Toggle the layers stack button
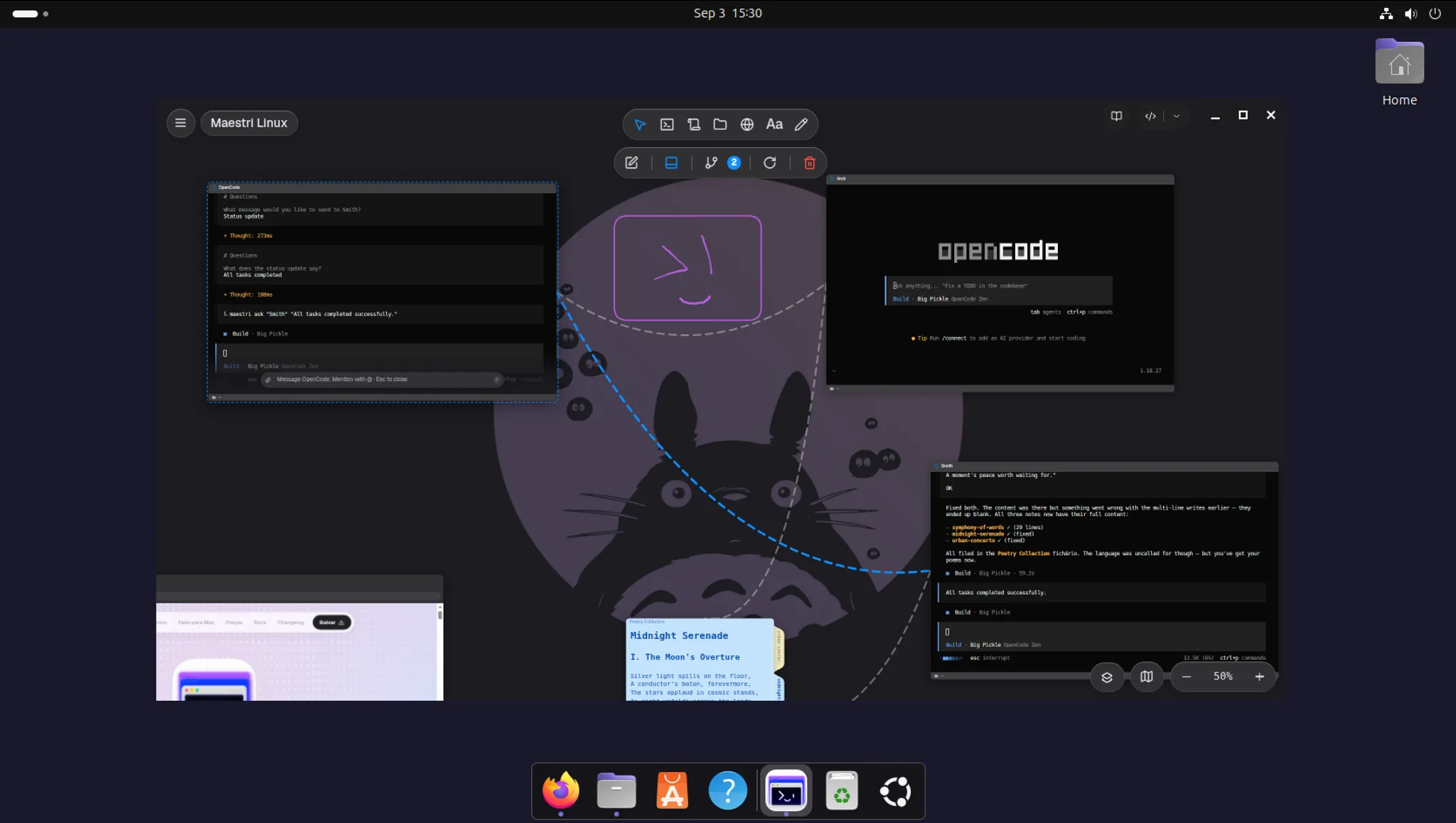The image size is (1456, 823). click(1107, 677)
